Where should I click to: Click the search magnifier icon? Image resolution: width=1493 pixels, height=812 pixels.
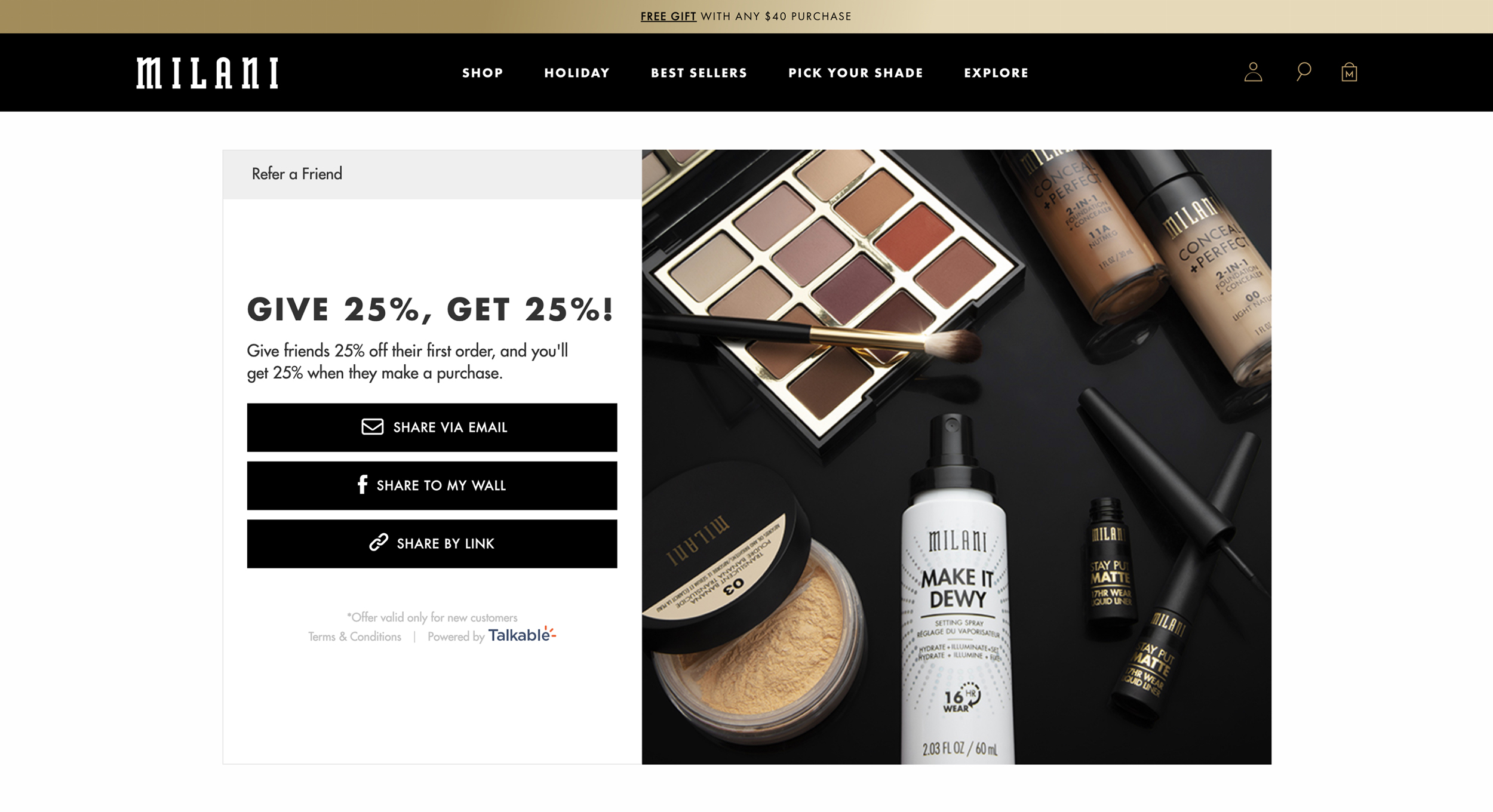[x=1304, y=72]
